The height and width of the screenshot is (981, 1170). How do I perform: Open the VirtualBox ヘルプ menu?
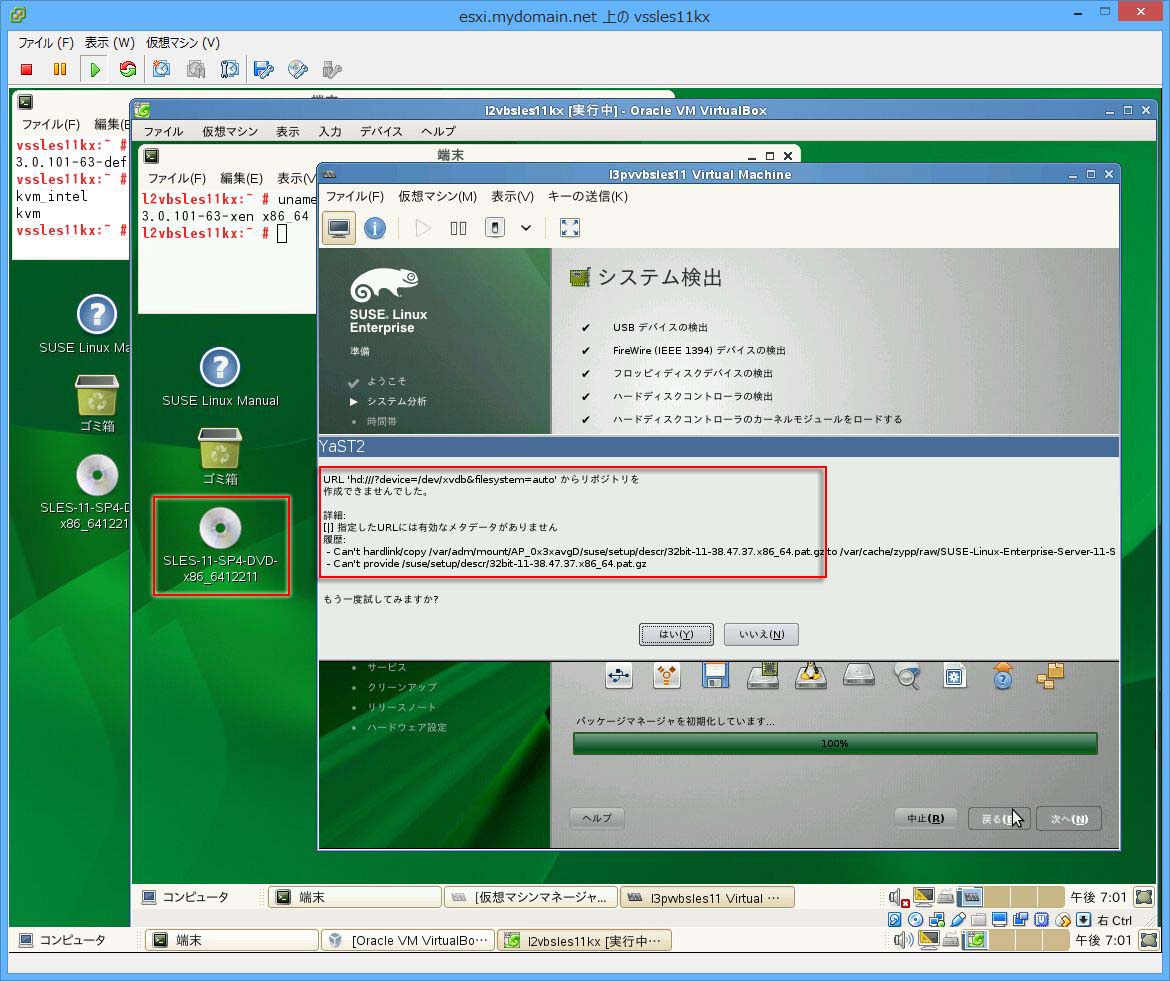click(438, 131)
